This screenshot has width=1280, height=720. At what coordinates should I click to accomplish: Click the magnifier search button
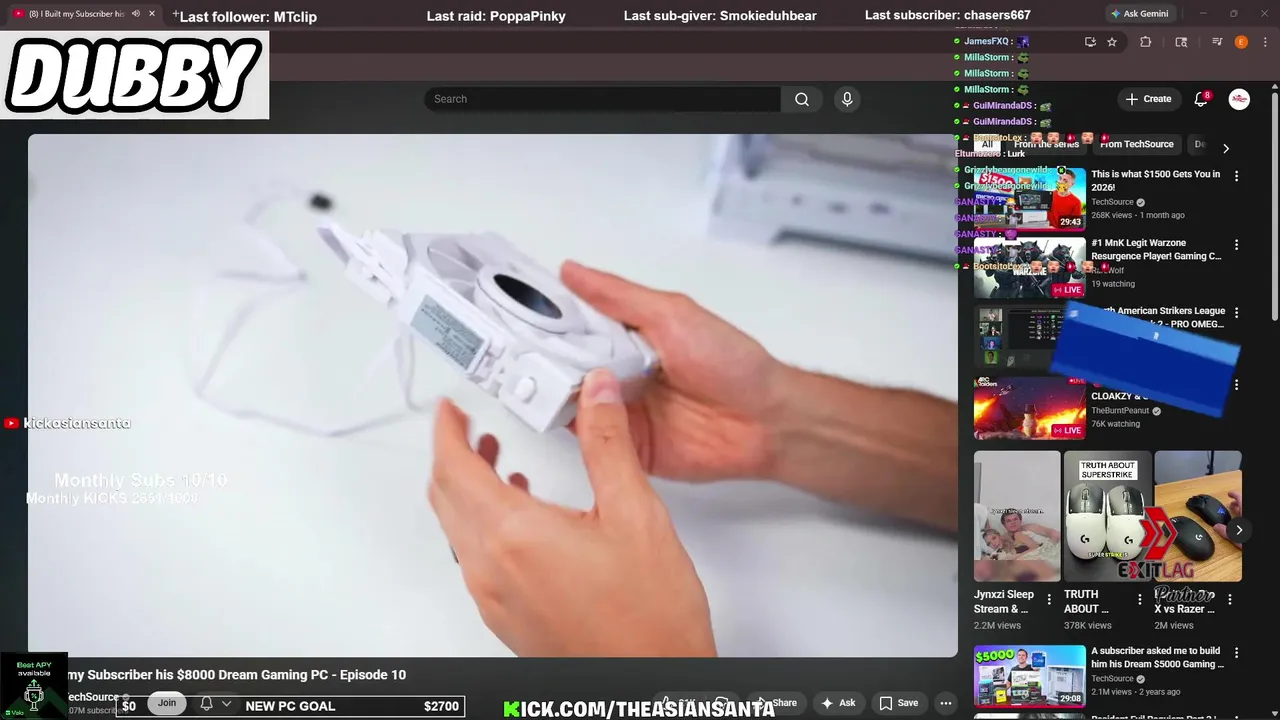802,99
